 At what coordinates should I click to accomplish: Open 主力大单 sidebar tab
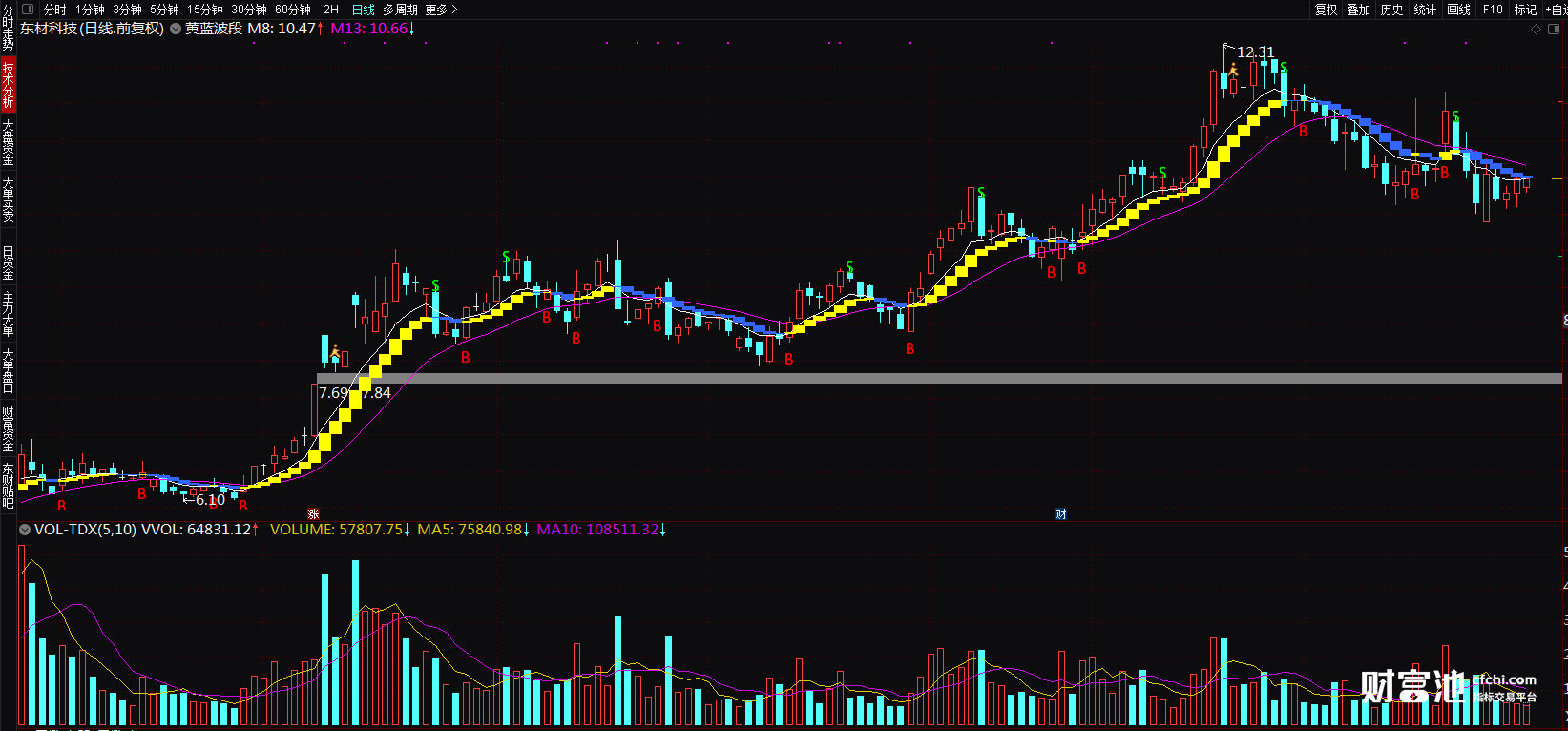[8, 314]
